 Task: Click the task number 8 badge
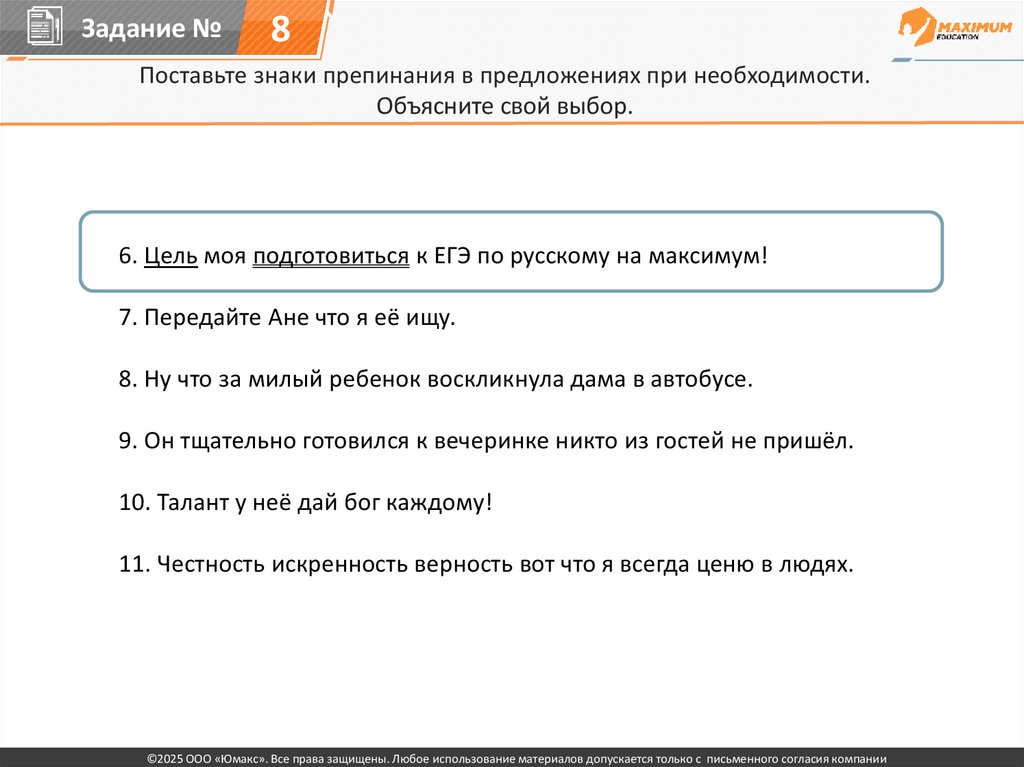(280, 28)
